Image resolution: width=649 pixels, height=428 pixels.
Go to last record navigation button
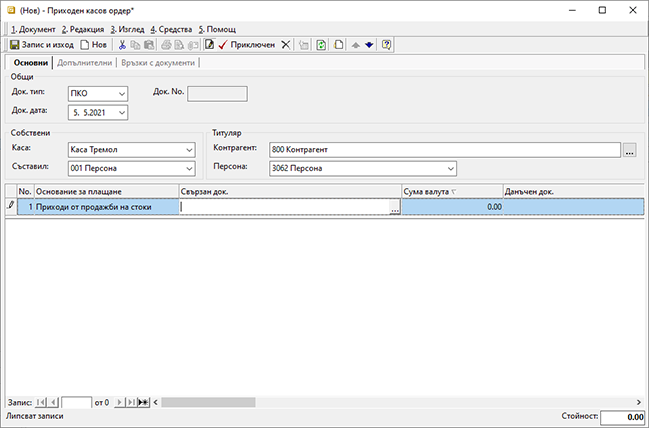click(x=131, y=402)
